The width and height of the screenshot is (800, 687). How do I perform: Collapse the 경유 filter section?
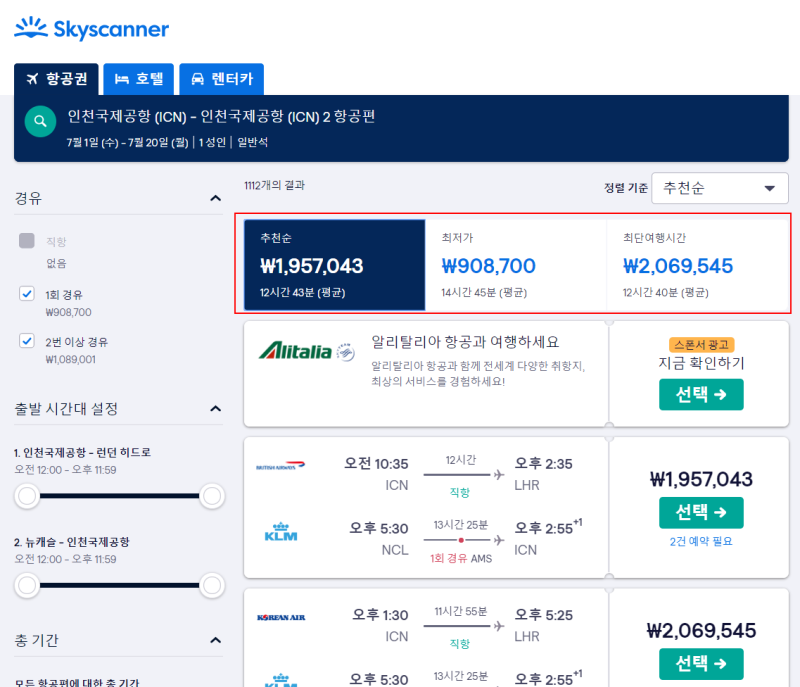215,198
